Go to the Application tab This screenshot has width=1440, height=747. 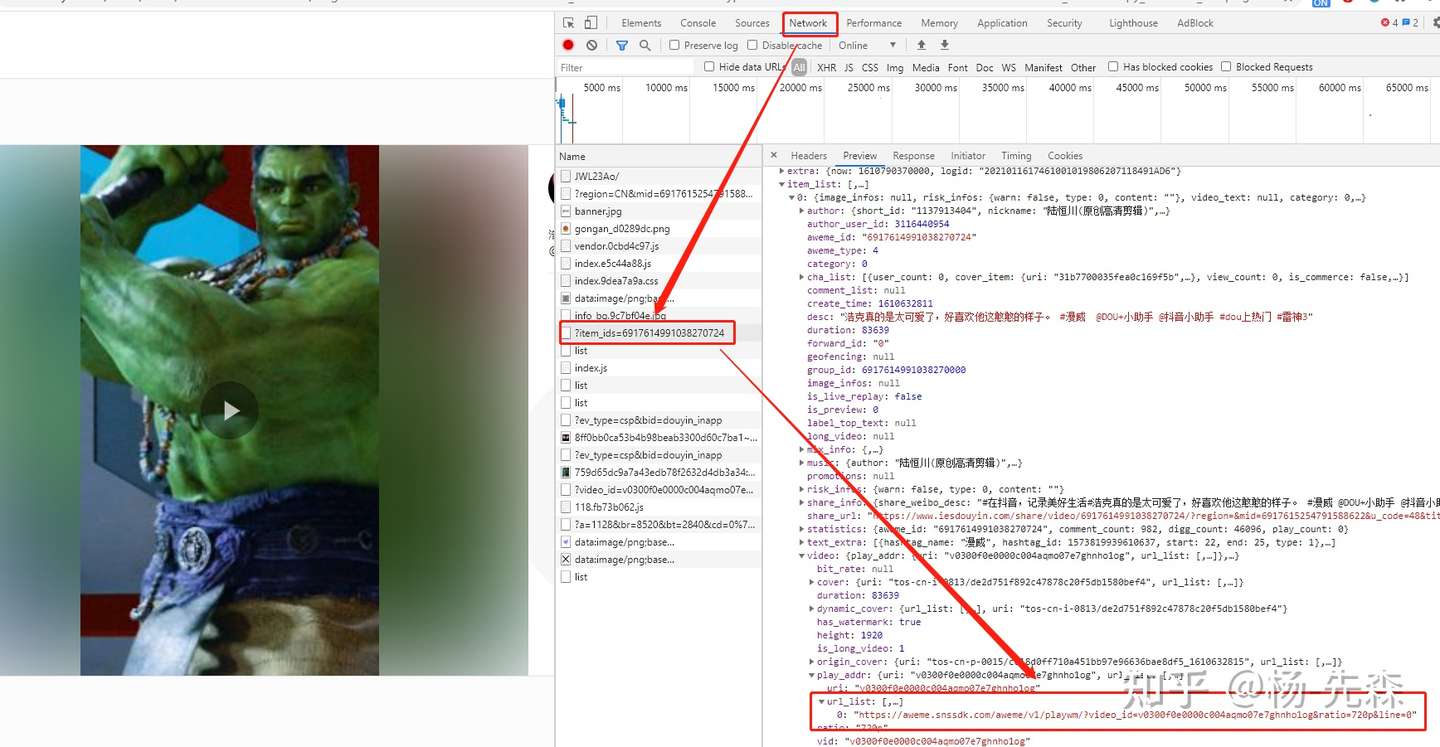click(1002, 23)
